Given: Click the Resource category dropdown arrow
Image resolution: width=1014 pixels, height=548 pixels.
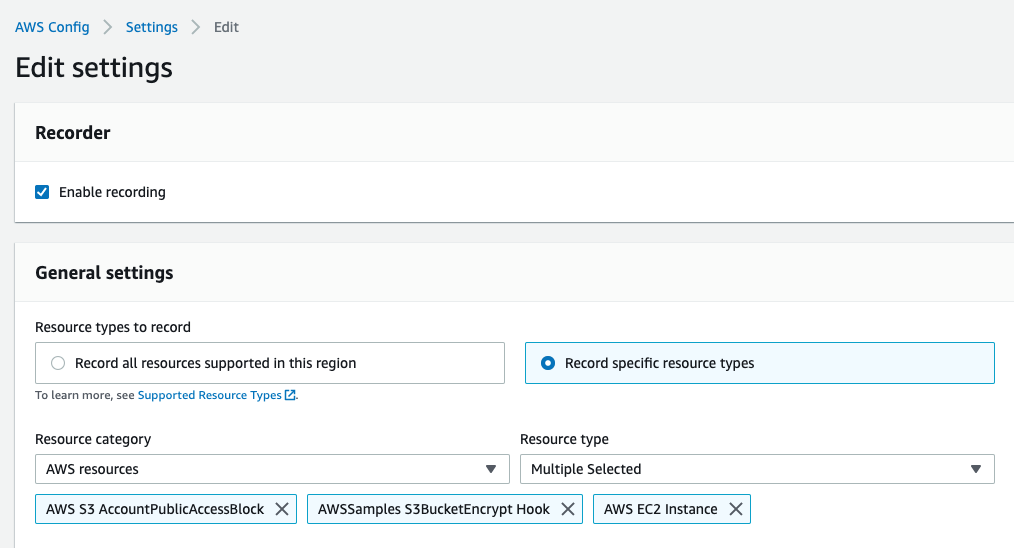Looking at the screenshot, I should click(491, 469).
